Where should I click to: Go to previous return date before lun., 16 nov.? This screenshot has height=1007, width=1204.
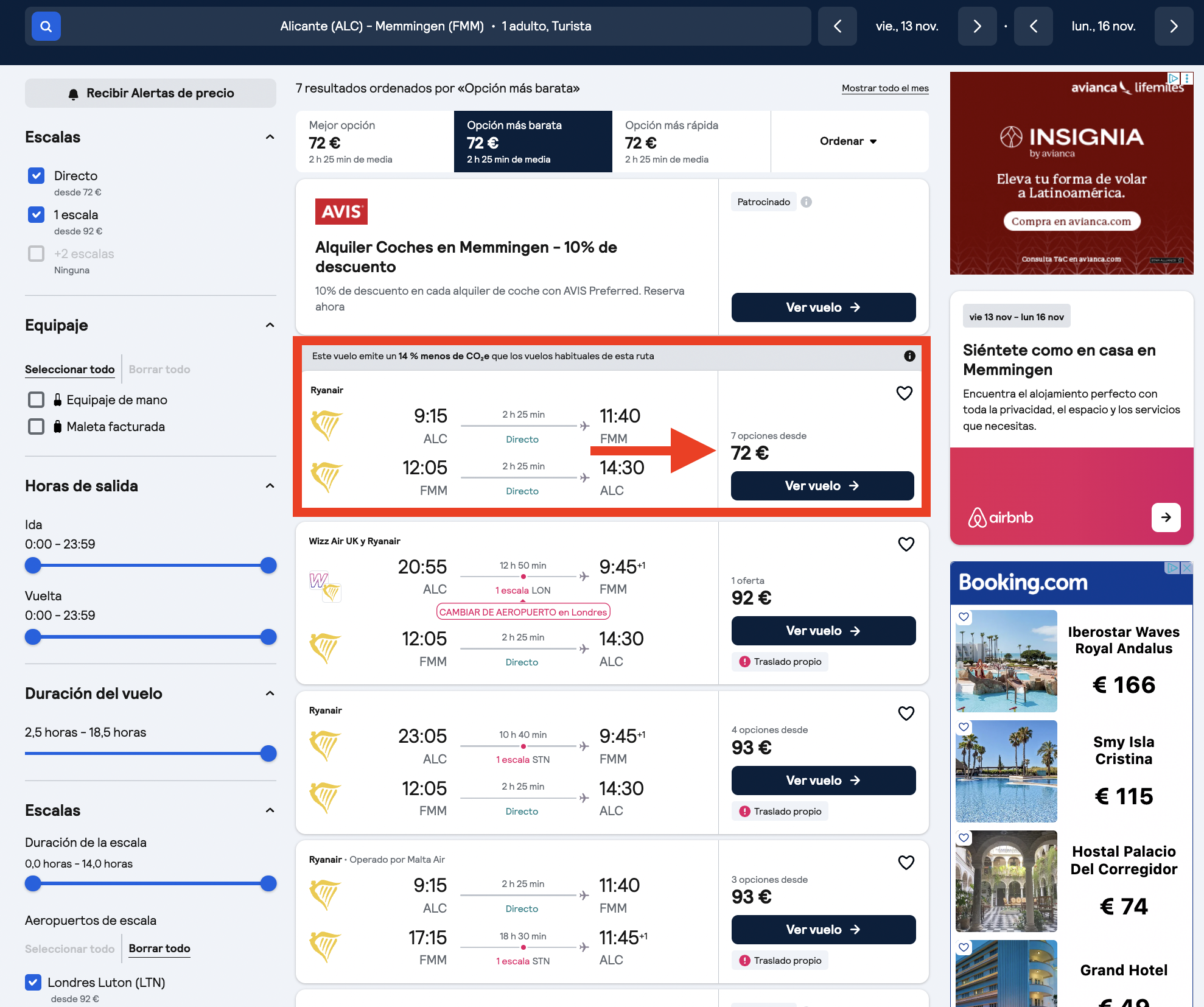coord(1033,26)
